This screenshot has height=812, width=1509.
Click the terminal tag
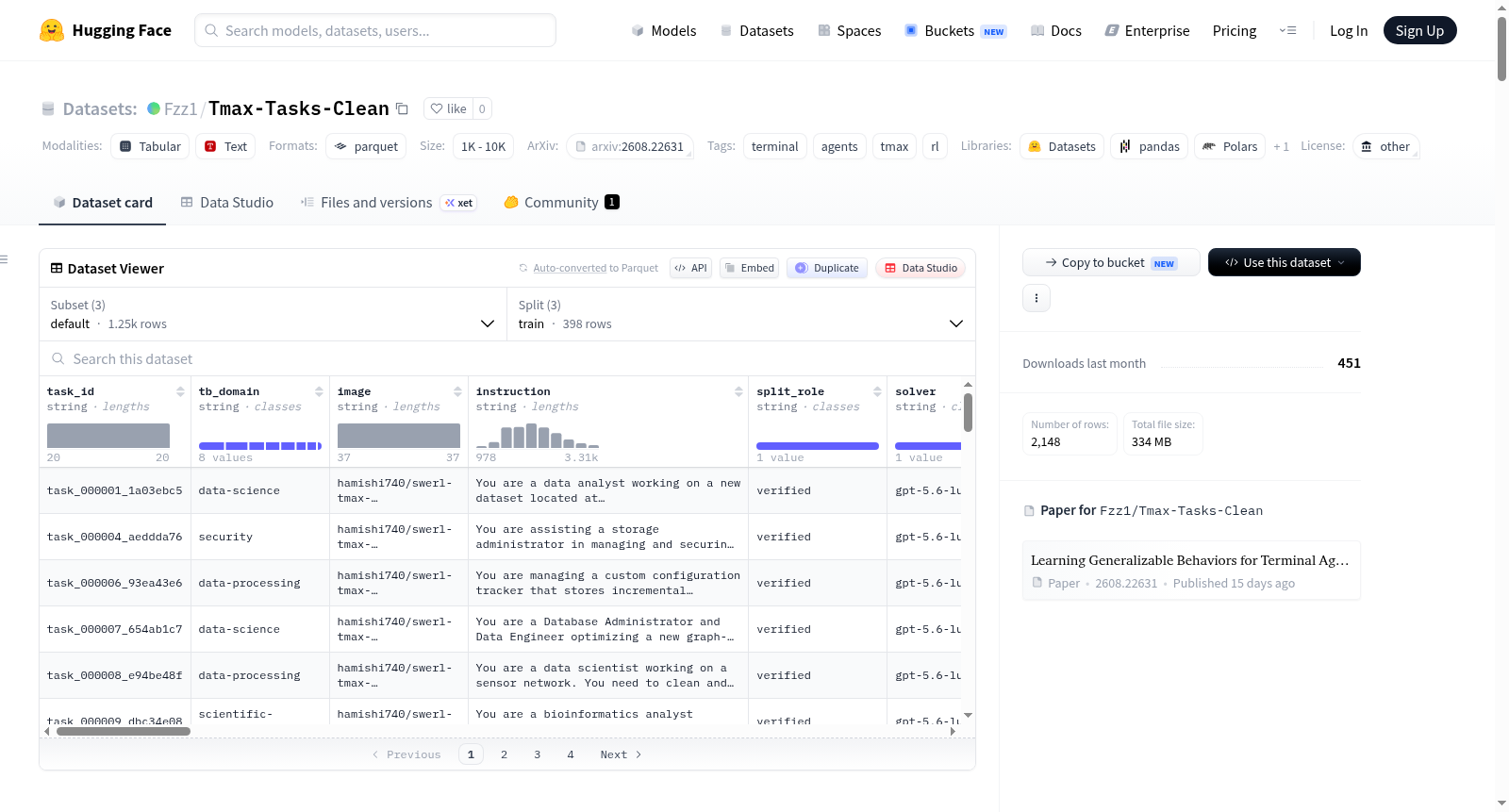click(x=774, y=146)
